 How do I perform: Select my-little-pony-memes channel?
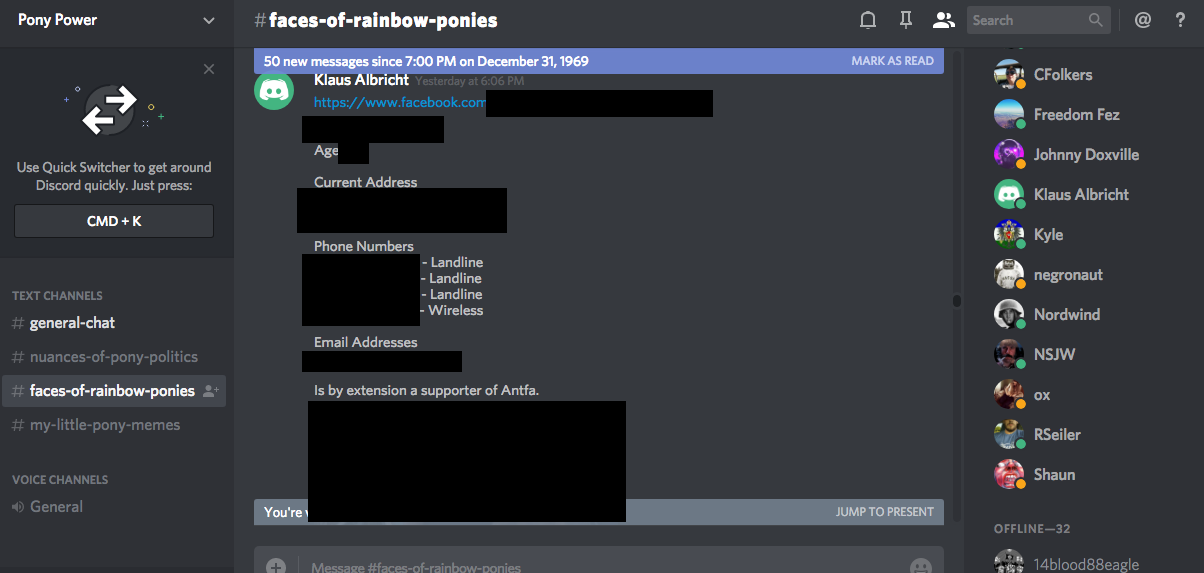[105, 425]
